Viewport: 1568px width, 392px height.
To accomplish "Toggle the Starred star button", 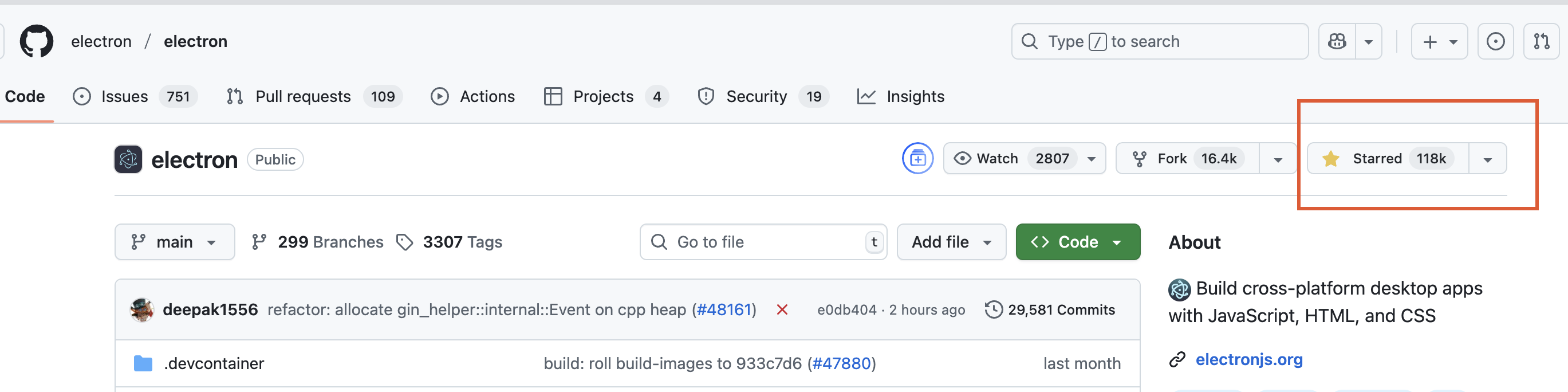I will point(1388,158).
